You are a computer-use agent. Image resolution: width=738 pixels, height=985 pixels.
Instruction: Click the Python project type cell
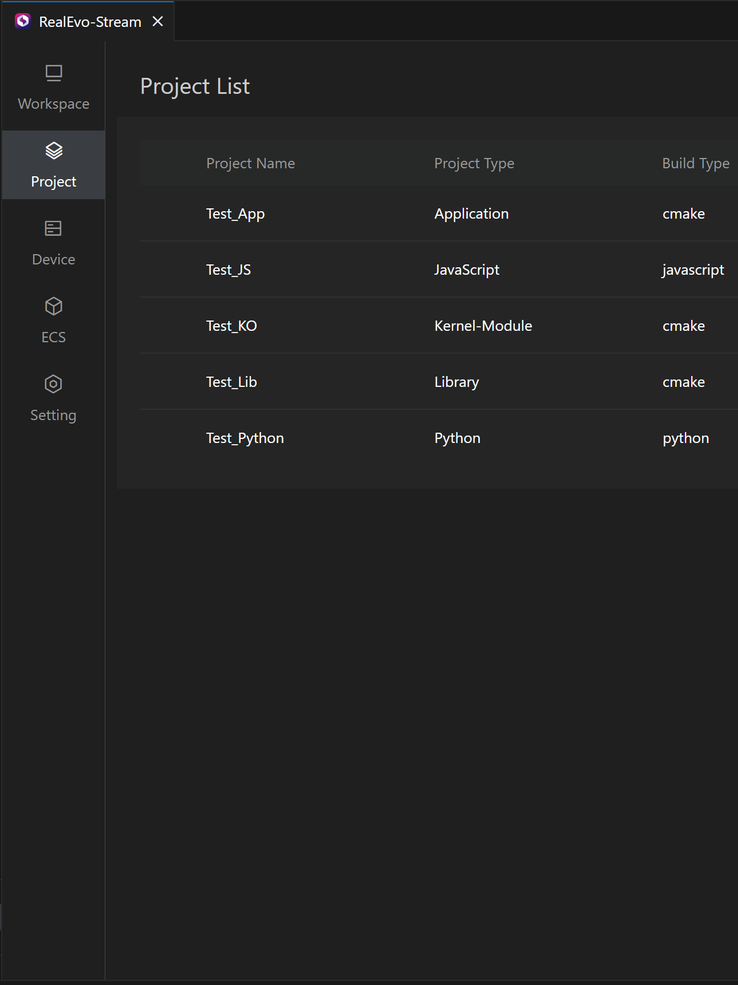pos(457,438)
